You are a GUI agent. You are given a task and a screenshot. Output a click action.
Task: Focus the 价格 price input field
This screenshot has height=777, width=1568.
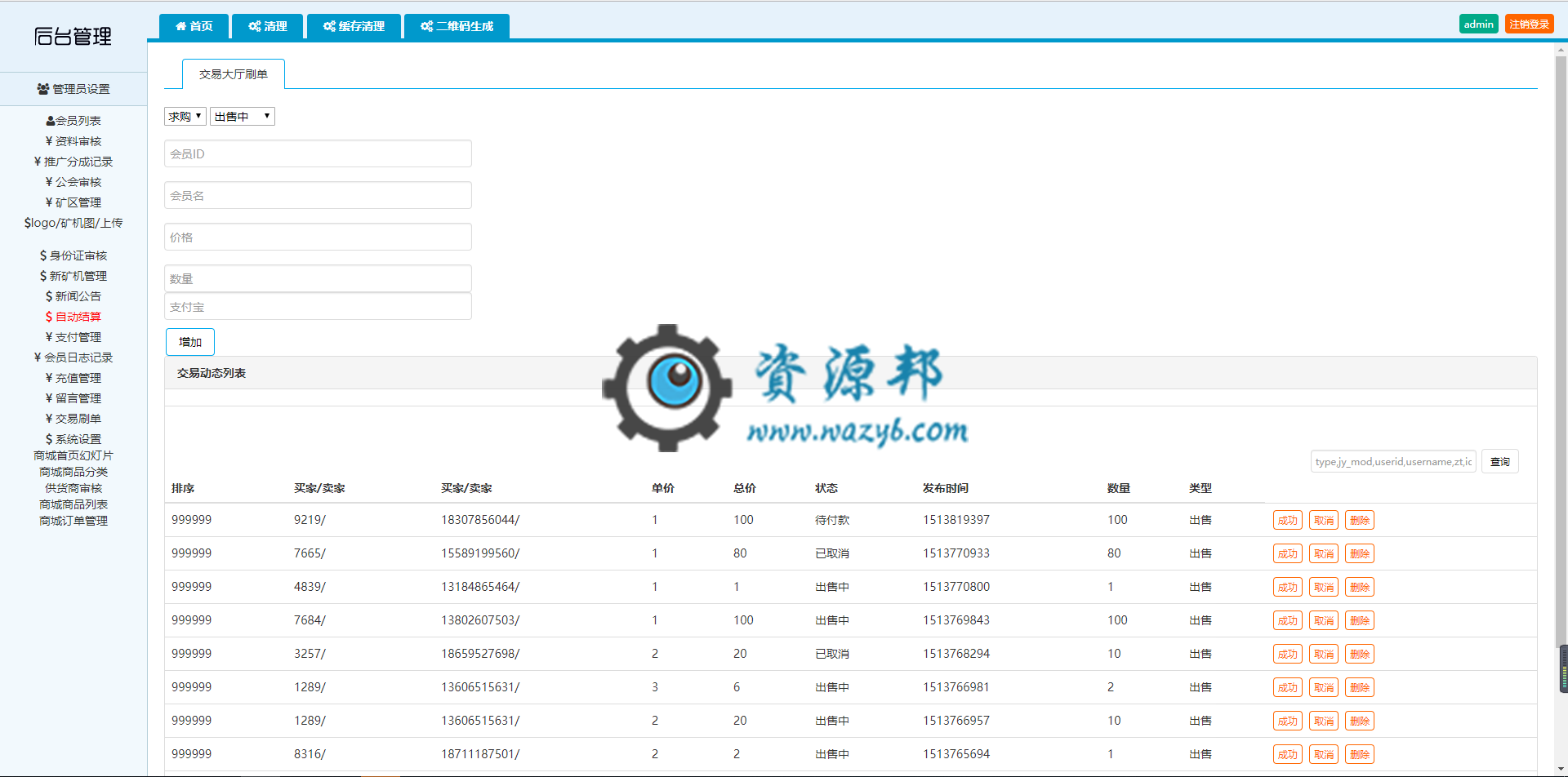click(318, 237)
